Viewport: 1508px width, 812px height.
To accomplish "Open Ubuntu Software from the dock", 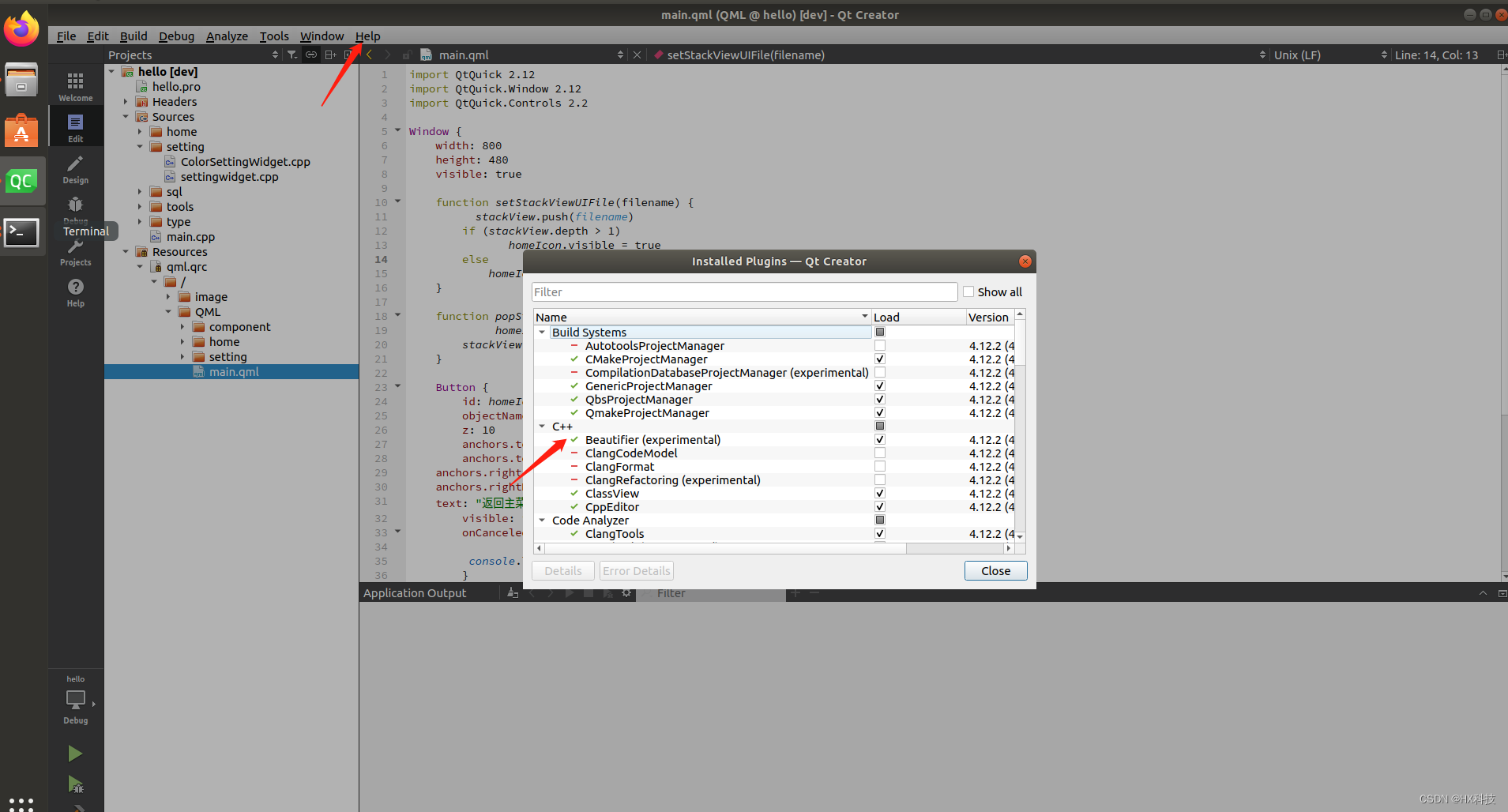I will click(21, 130).
